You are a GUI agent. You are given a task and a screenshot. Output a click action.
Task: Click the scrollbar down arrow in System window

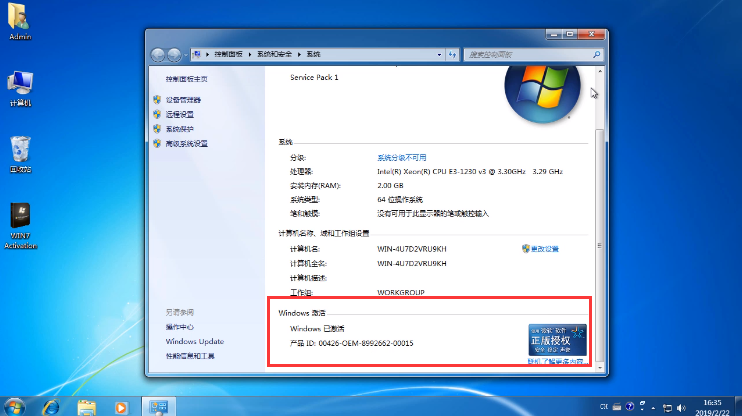(x=600, y=368)
